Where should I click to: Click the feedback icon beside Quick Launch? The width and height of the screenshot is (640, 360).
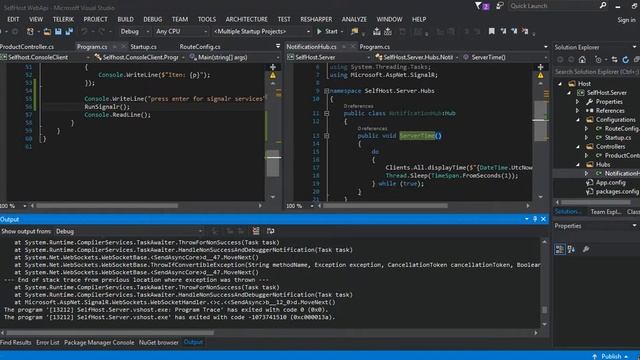coord(500,6)
